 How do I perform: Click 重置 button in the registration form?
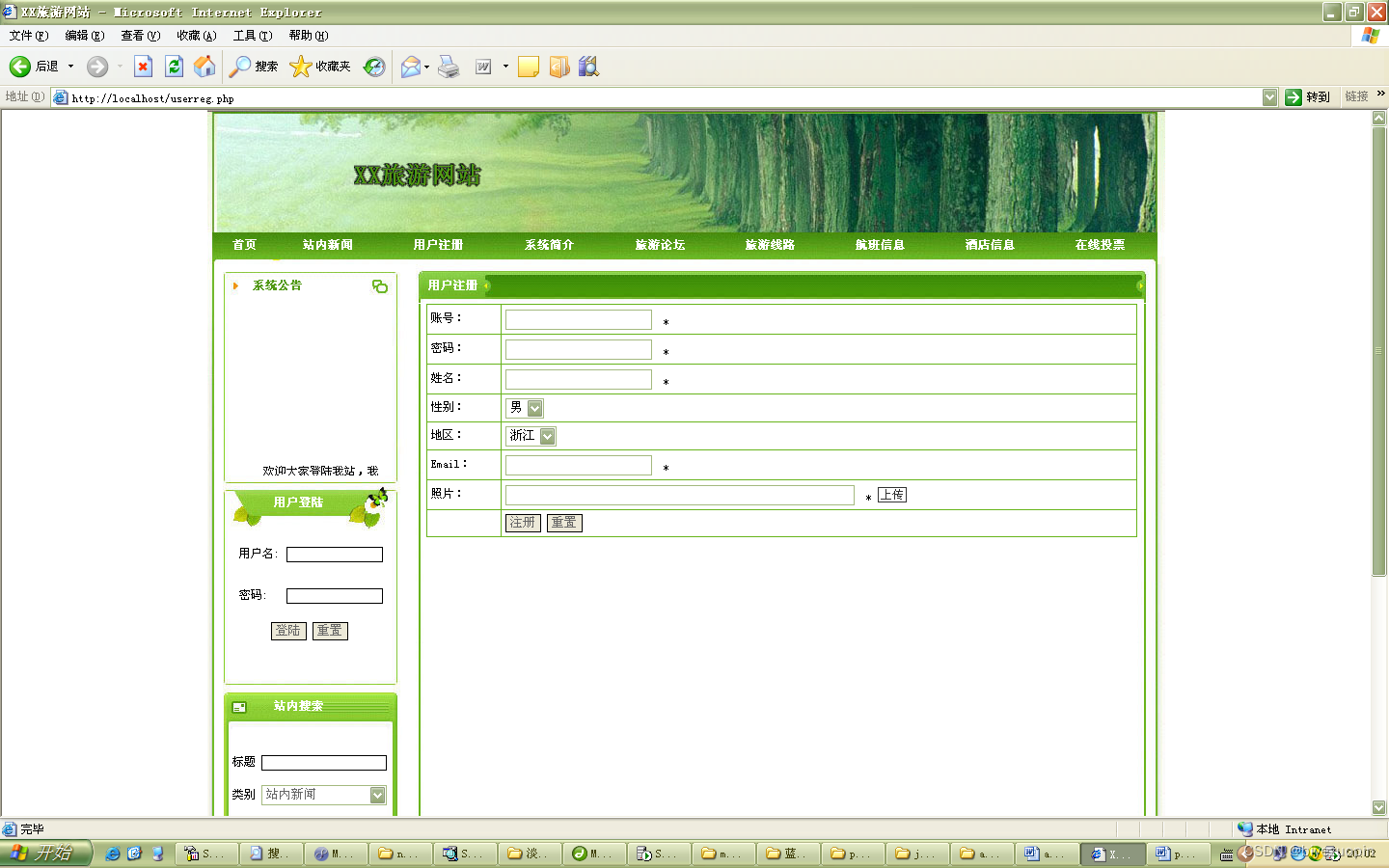(564, 523)
